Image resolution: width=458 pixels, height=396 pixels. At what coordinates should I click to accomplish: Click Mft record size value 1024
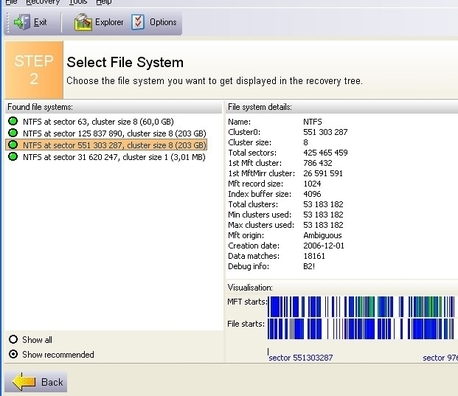click(x=312, y=184)
